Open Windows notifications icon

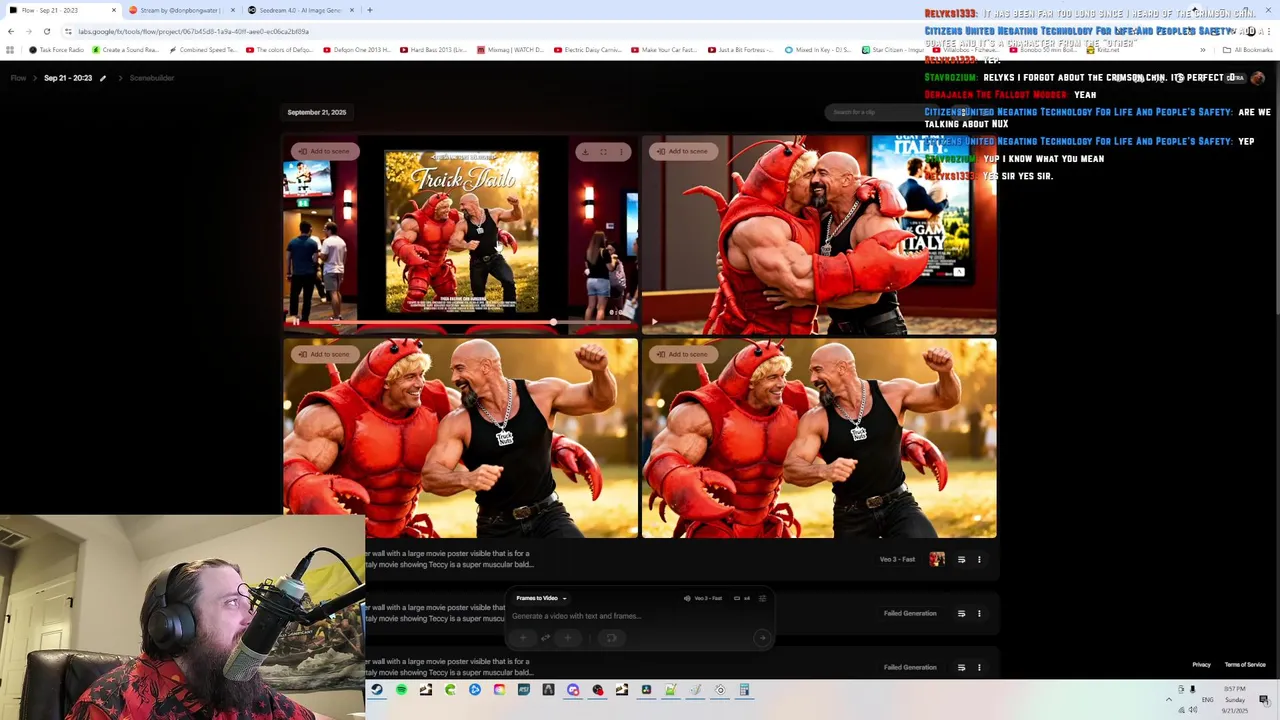pos(1264,699)
